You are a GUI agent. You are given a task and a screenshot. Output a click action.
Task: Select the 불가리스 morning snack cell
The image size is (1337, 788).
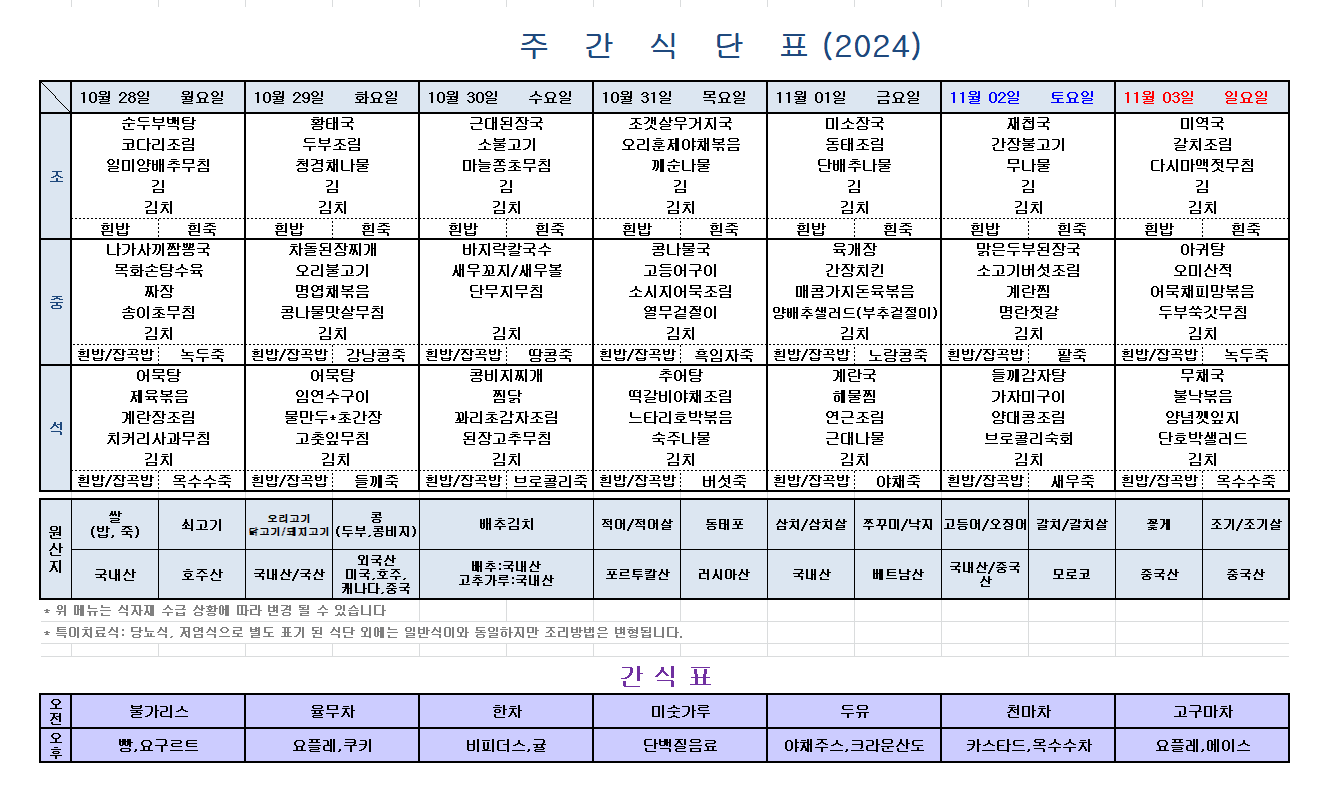(x=158, y=712)
